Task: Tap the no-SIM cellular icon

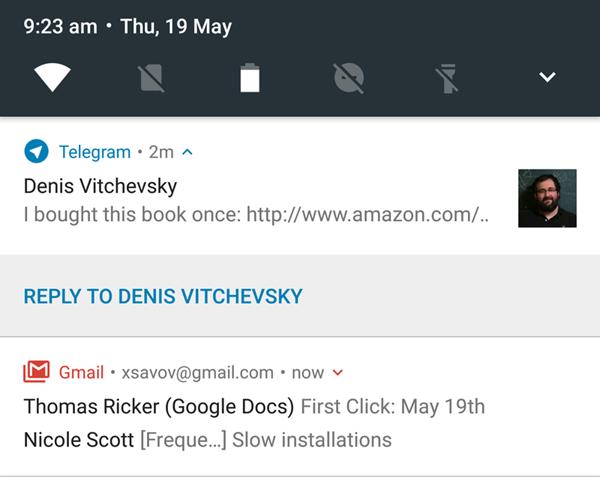Action: pyautogui.click(x=151, y=77)
